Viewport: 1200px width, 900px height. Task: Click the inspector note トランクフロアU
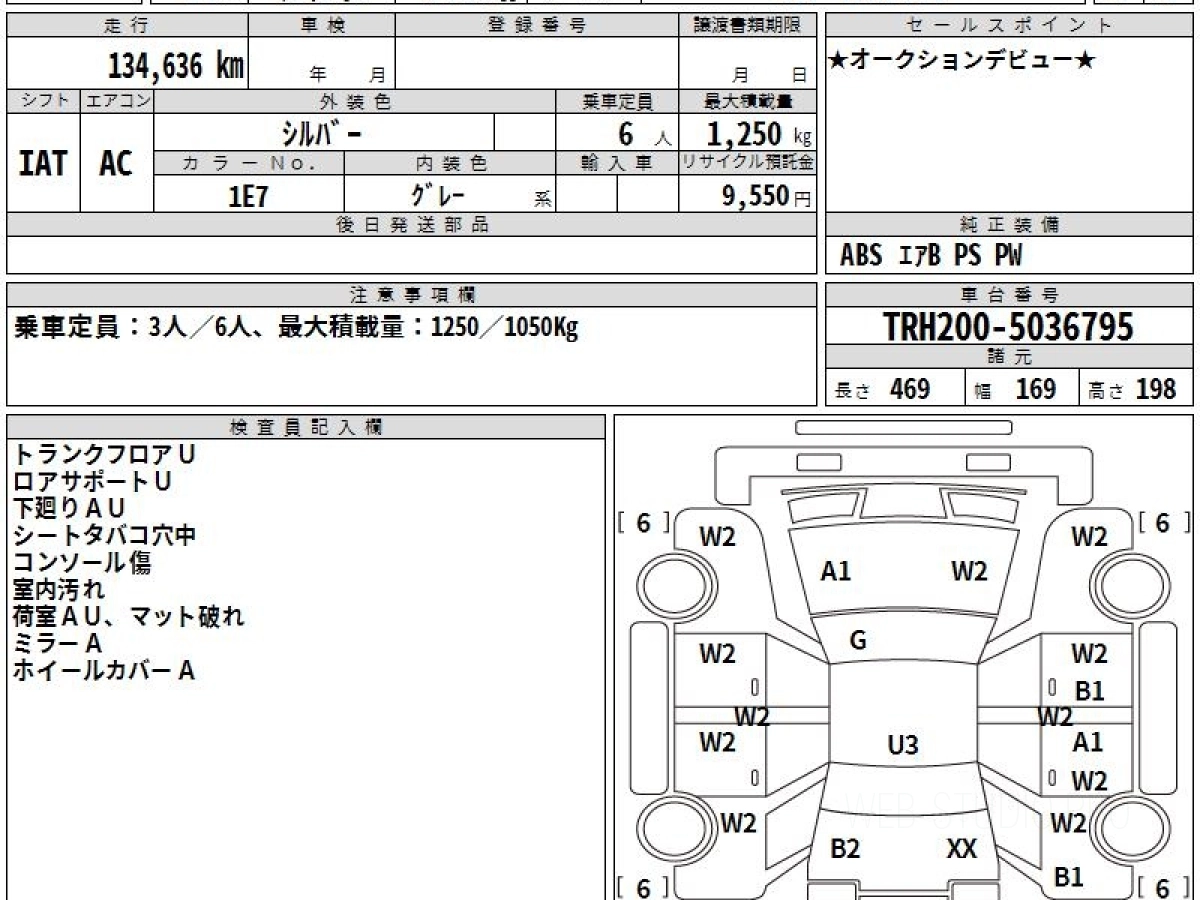tap(104, 454)
